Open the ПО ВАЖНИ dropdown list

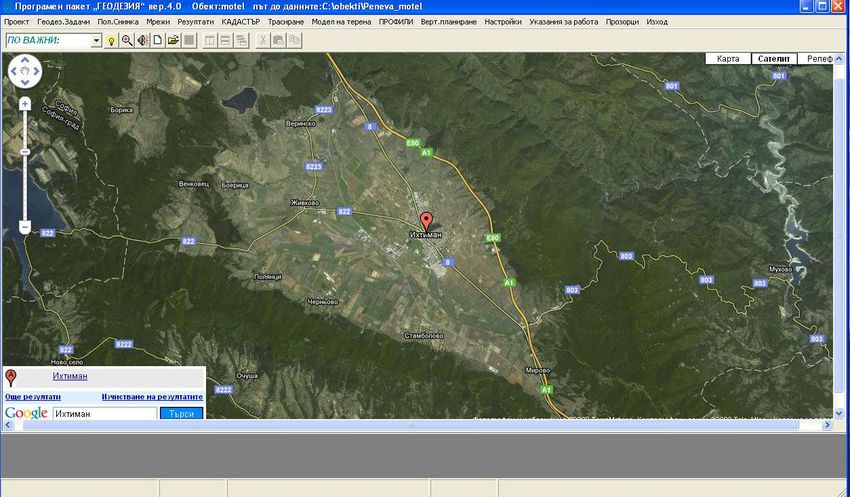pyautogui.click(x=96, y=41)
